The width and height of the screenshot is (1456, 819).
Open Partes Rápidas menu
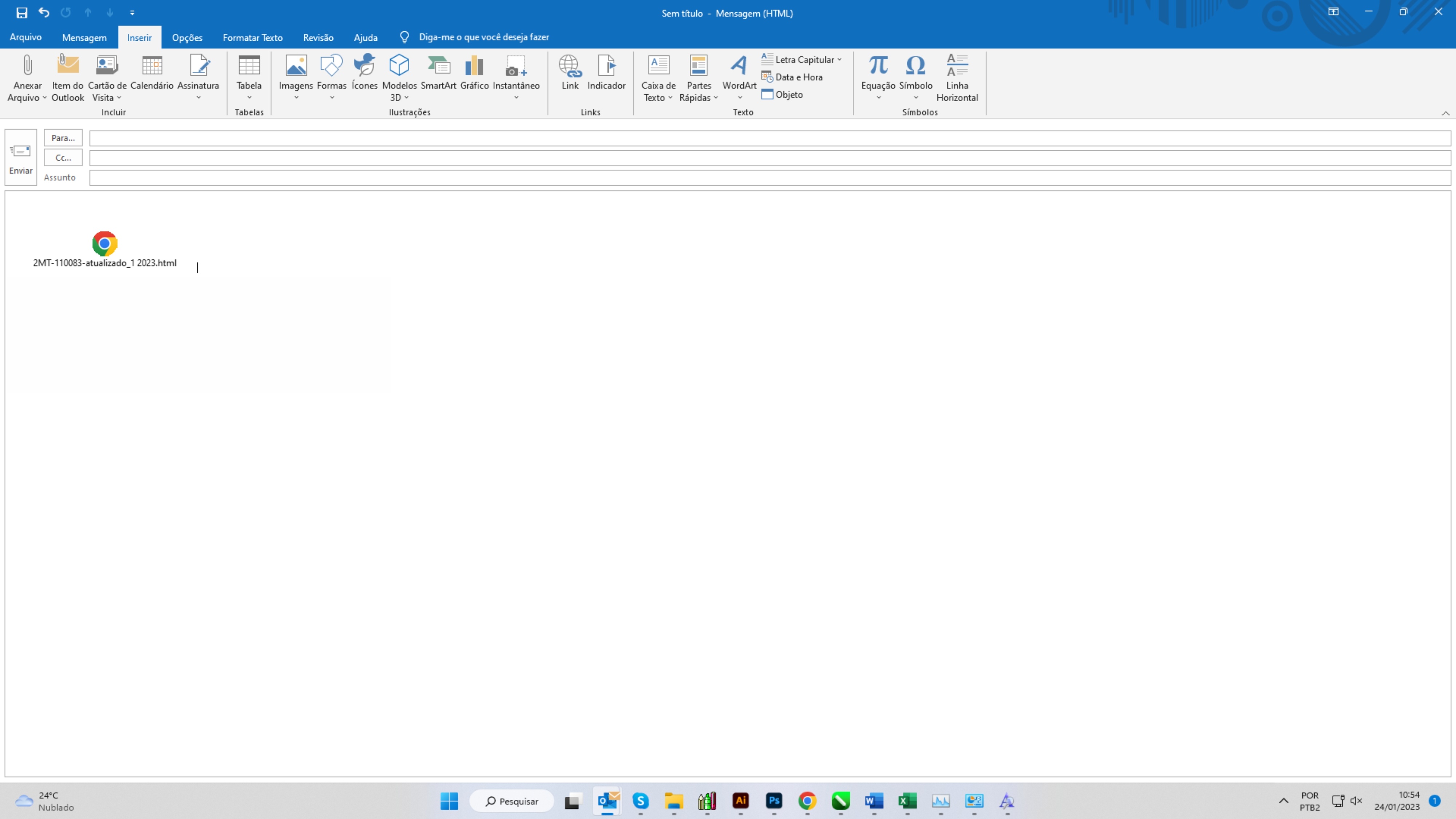click(699, 79)
